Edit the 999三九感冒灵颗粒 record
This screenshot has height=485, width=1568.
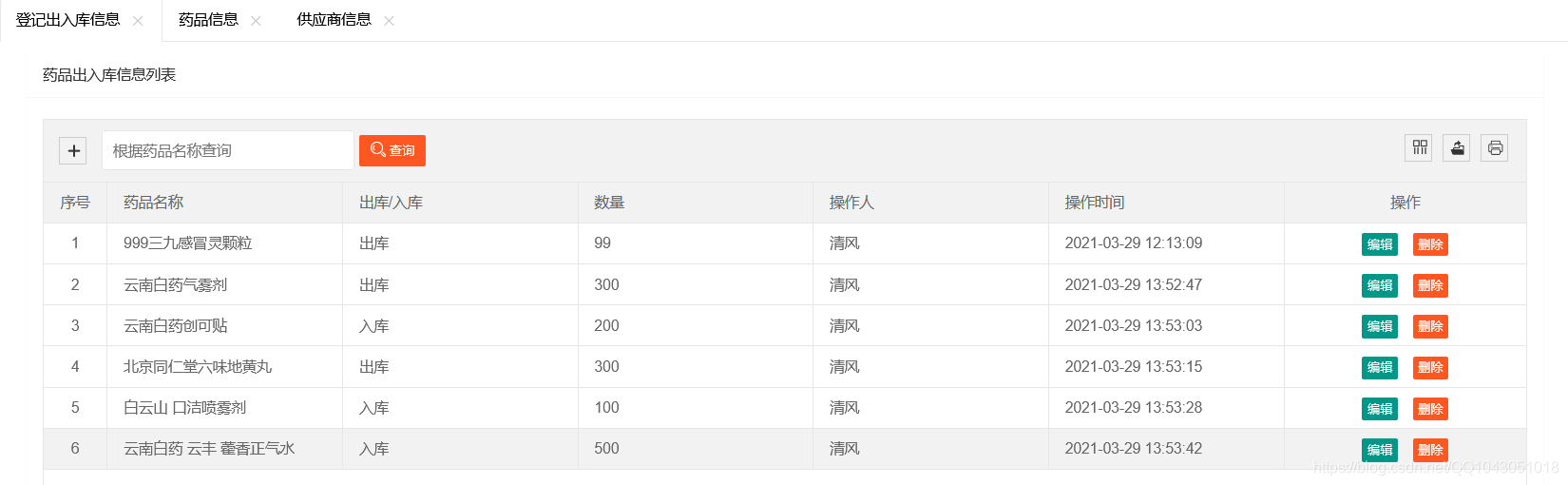pos(1379,244)
